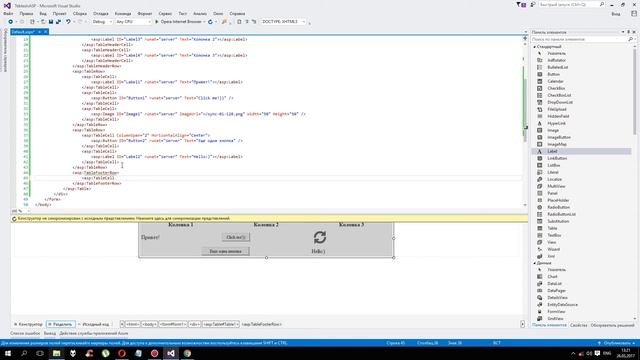640x360 pixels.
Task: Switch to the Design (Конструктор) view
Action: [x=28, y=324]
